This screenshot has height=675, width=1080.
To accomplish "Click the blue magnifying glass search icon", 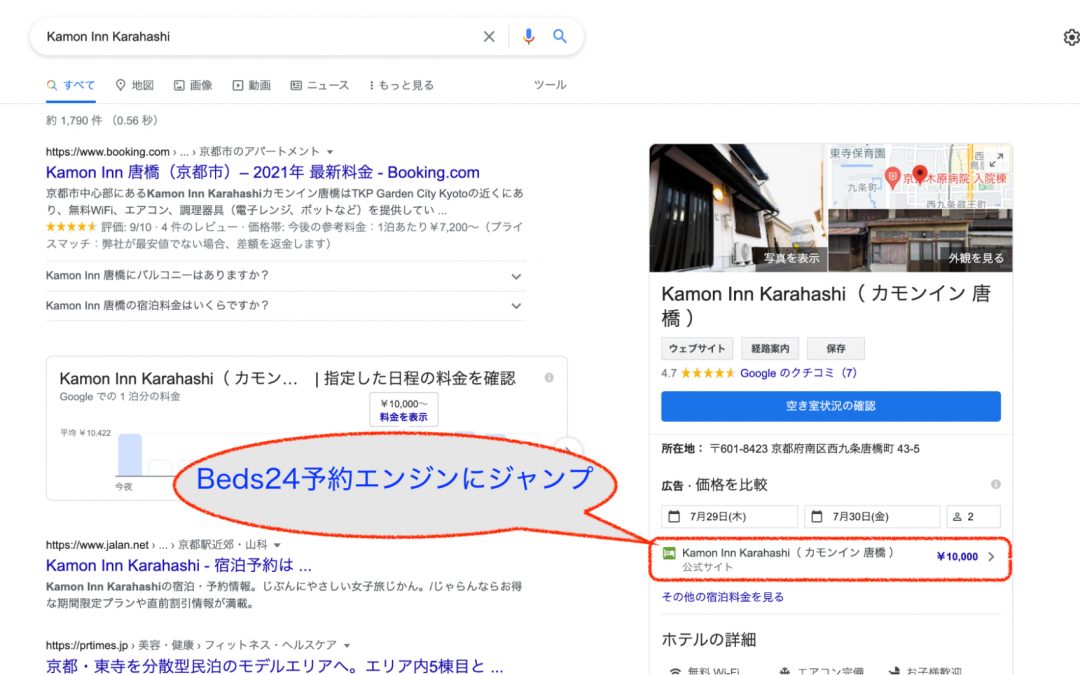I will pos(560,37).
